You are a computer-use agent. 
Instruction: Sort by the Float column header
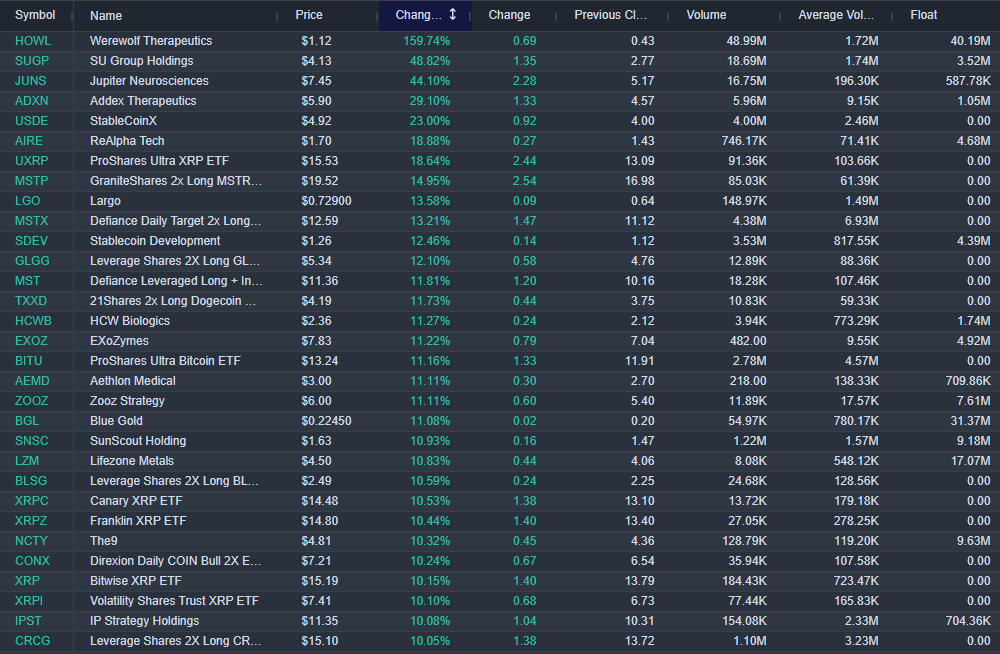tap(923, 15)
